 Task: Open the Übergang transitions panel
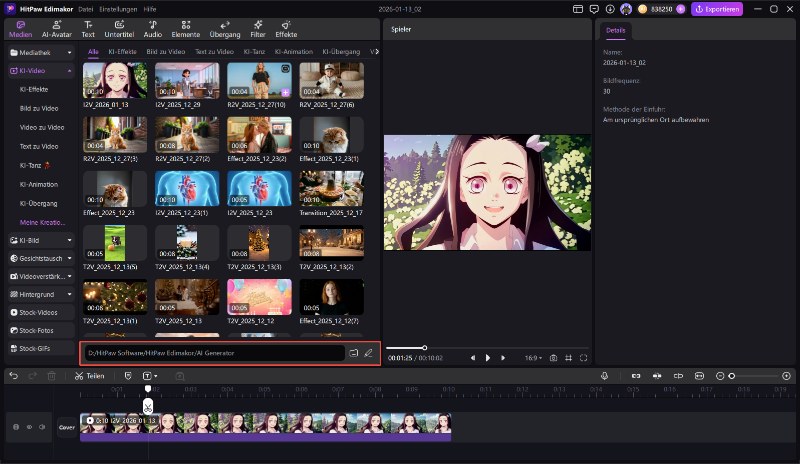[x=224, y=28]
